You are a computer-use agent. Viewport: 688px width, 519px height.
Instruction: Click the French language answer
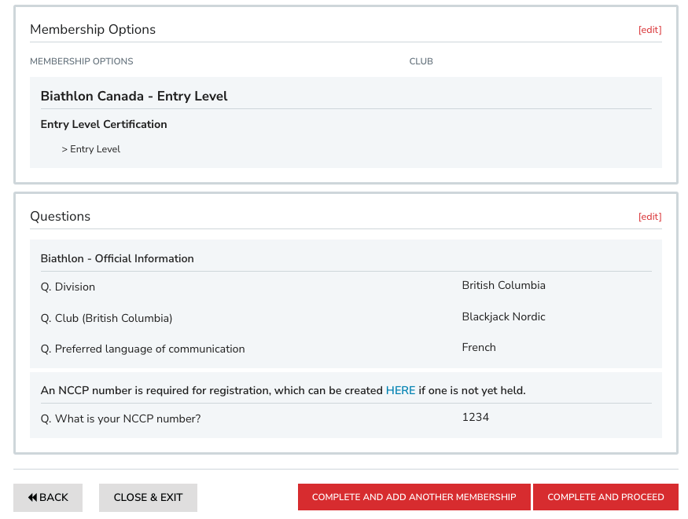pyautogui.click(x=478, y=348)
